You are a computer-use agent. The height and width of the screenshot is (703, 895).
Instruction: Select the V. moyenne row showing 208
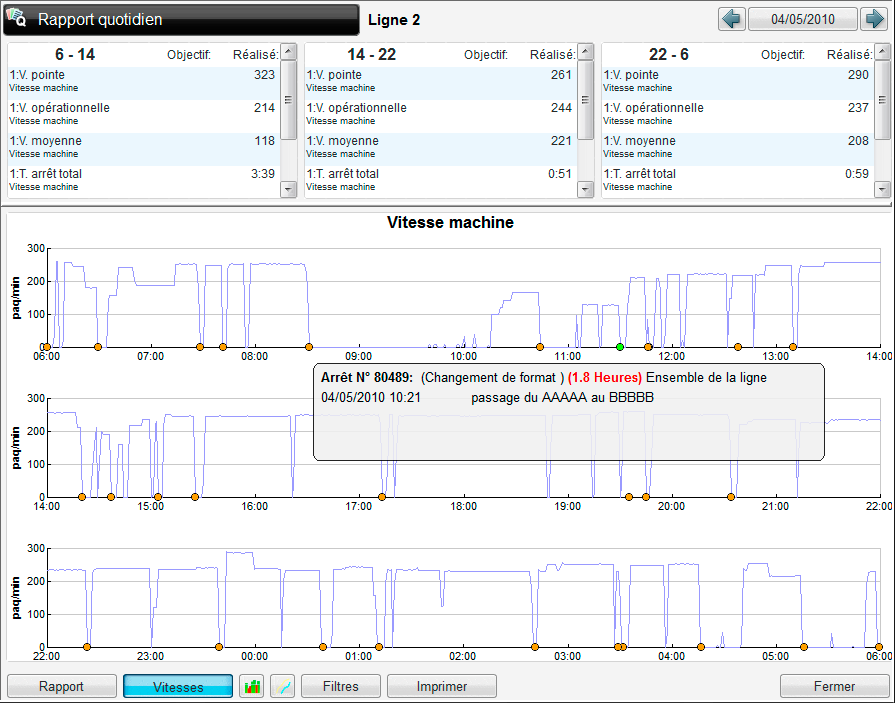coord(738,150)
